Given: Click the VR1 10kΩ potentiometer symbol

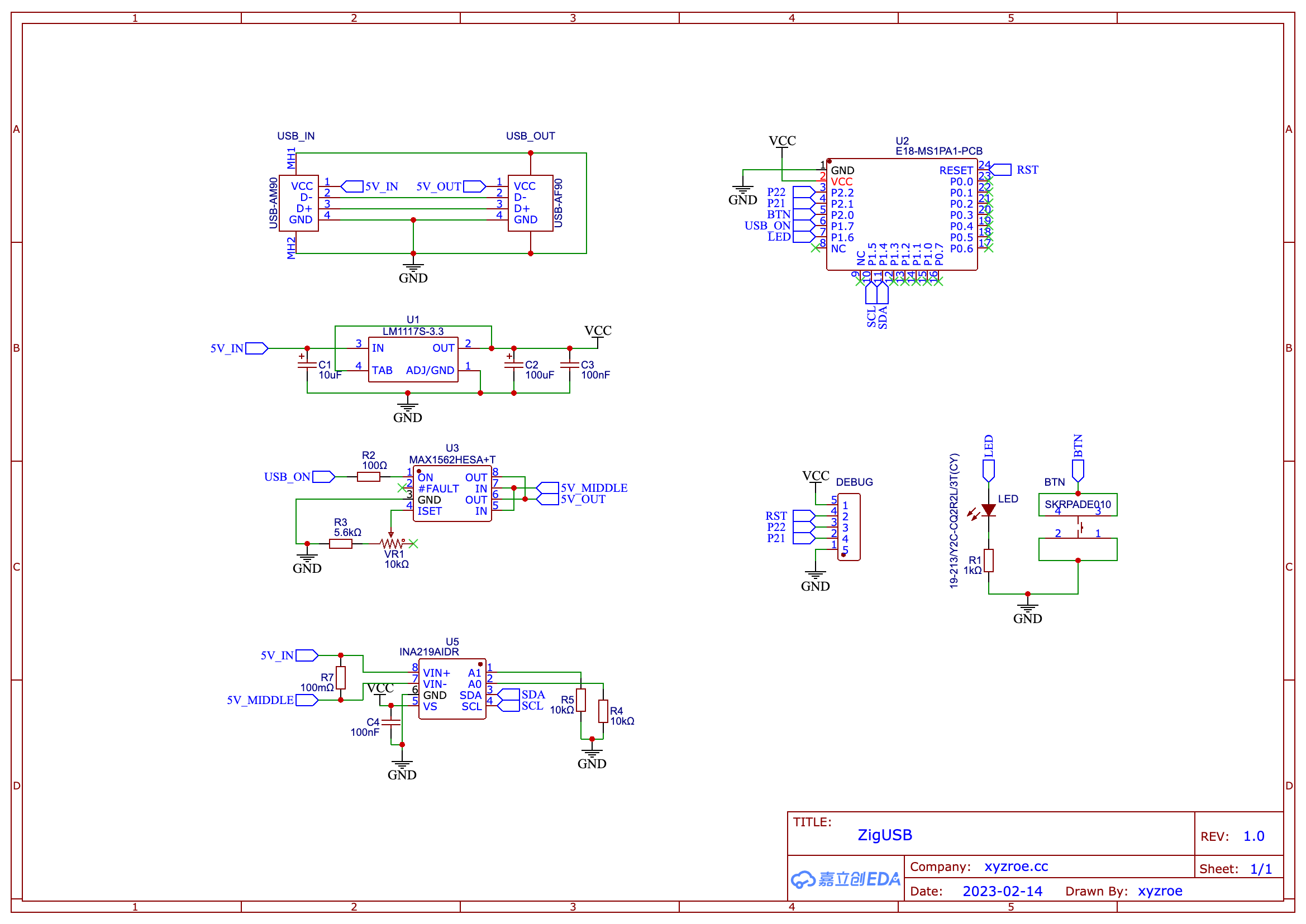Looking at the screenshot, I should pos(392,544).
